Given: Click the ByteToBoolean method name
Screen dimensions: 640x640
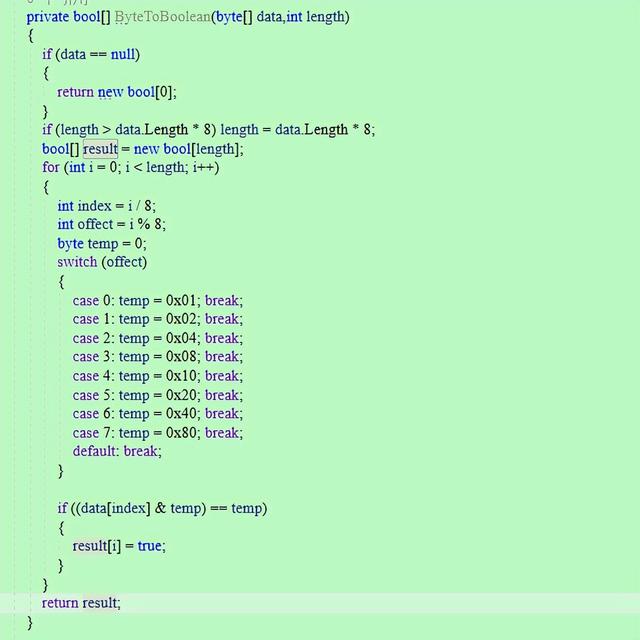Looking at the screenshot, I should pyautogui.click(x=162, y=17).
